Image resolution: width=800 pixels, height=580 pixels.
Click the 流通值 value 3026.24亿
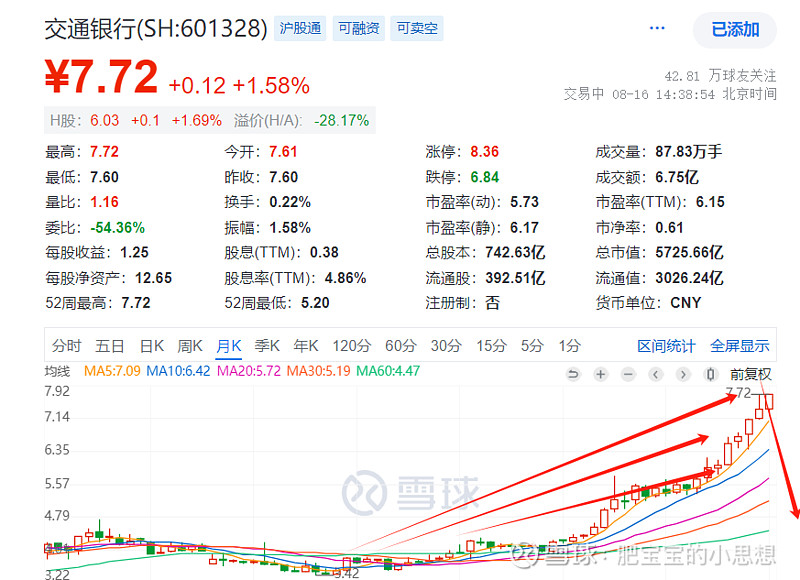(x=689, y=278)
